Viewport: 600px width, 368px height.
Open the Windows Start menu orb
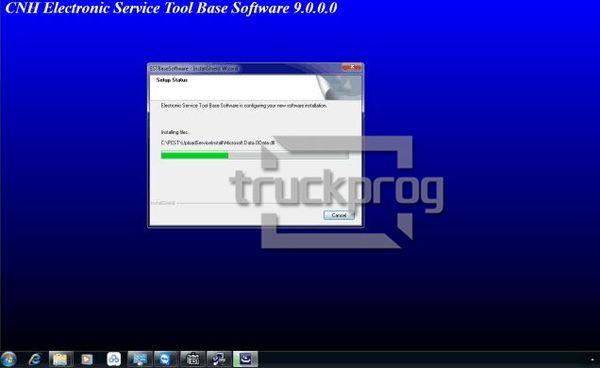point(8,359)
